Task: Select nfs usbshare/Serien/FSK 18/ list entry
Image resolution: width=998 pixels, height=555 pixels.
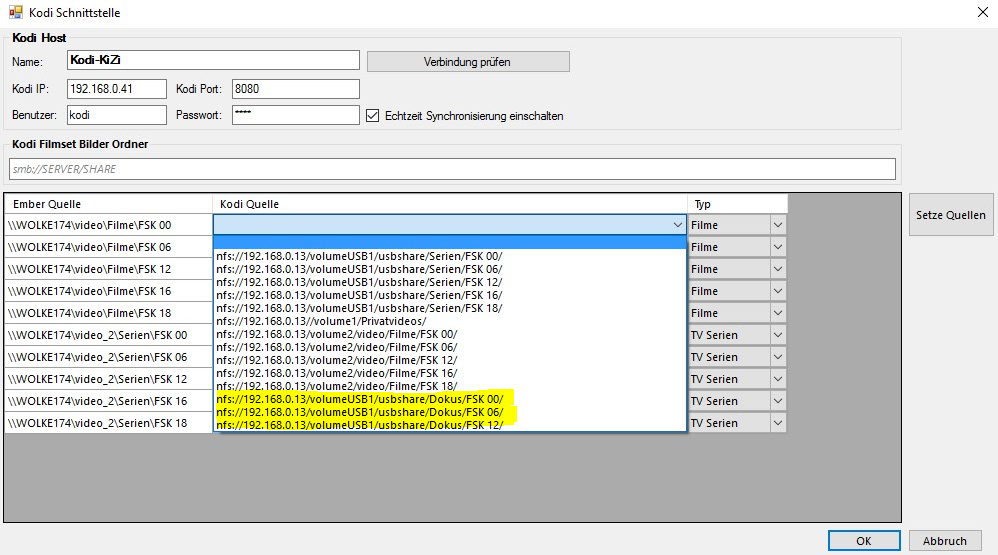Action: point(450,308)
